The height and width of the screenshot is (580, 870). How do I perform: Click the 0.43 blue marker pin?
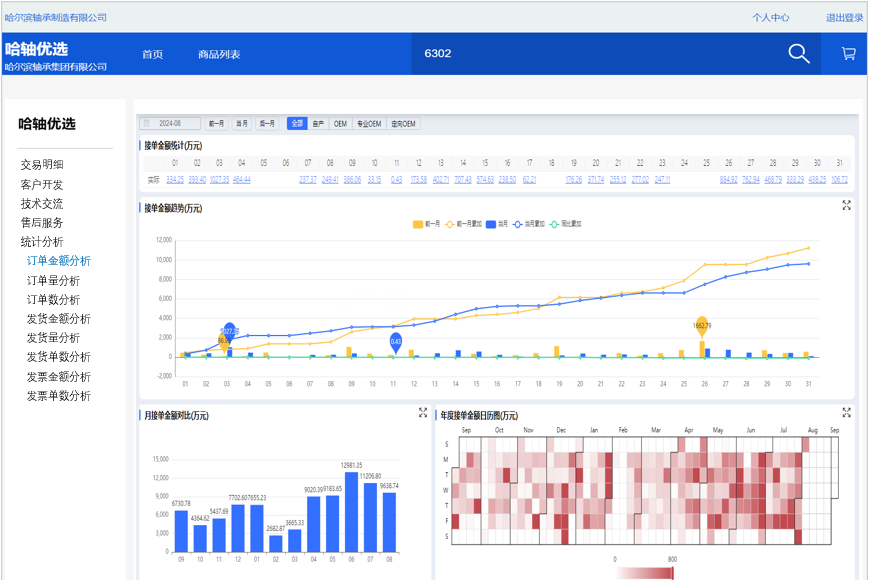click(396, 342)
